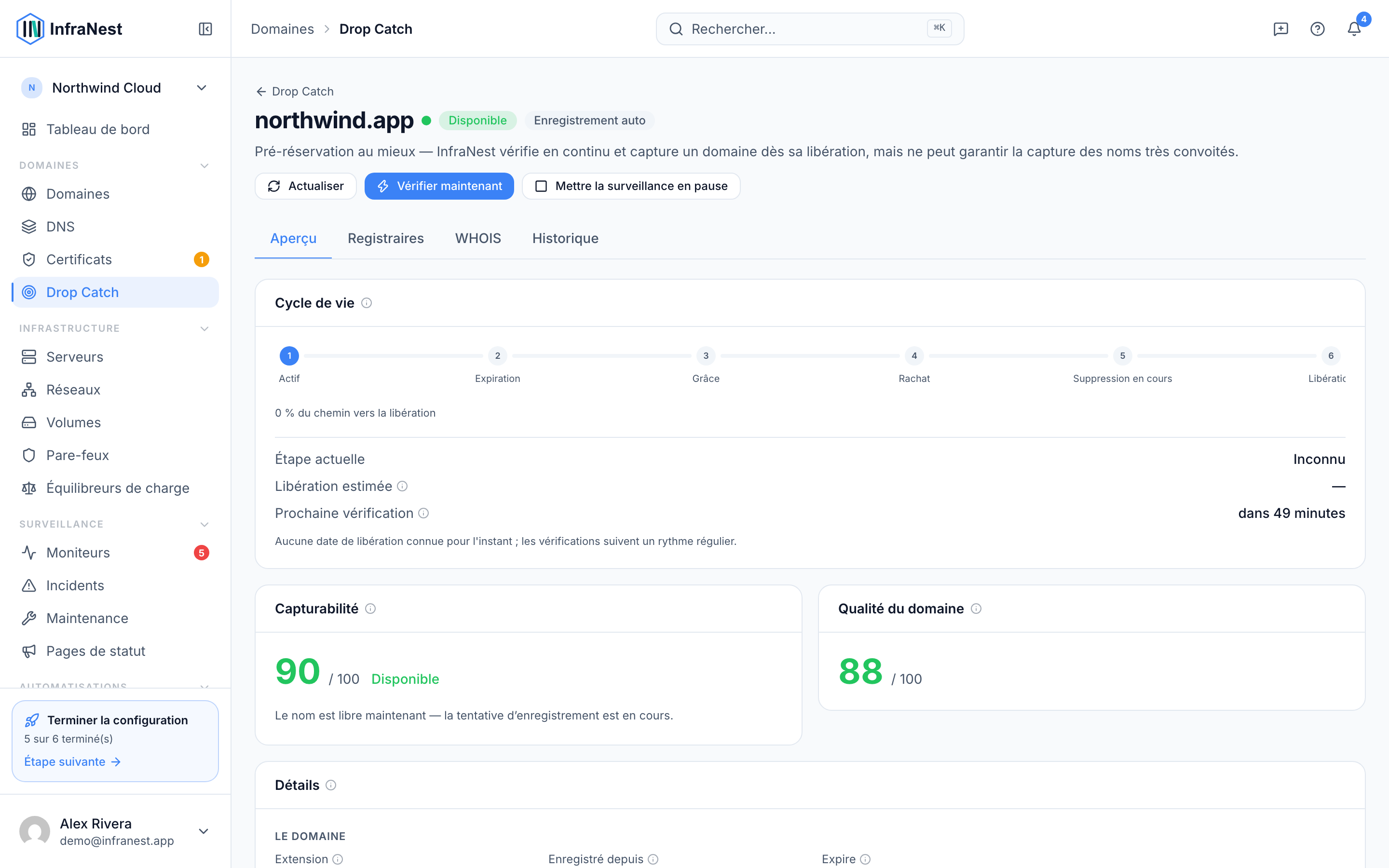This screenshot has height=868, width=1389.
Task: Collapse the DOMAINES sidebar section
Action: click(x=204, y=166)
